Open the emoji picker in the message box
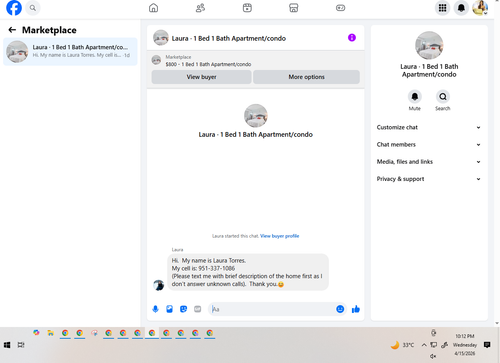The width and height of the screenshot is (500, 363). coord(340,309)
